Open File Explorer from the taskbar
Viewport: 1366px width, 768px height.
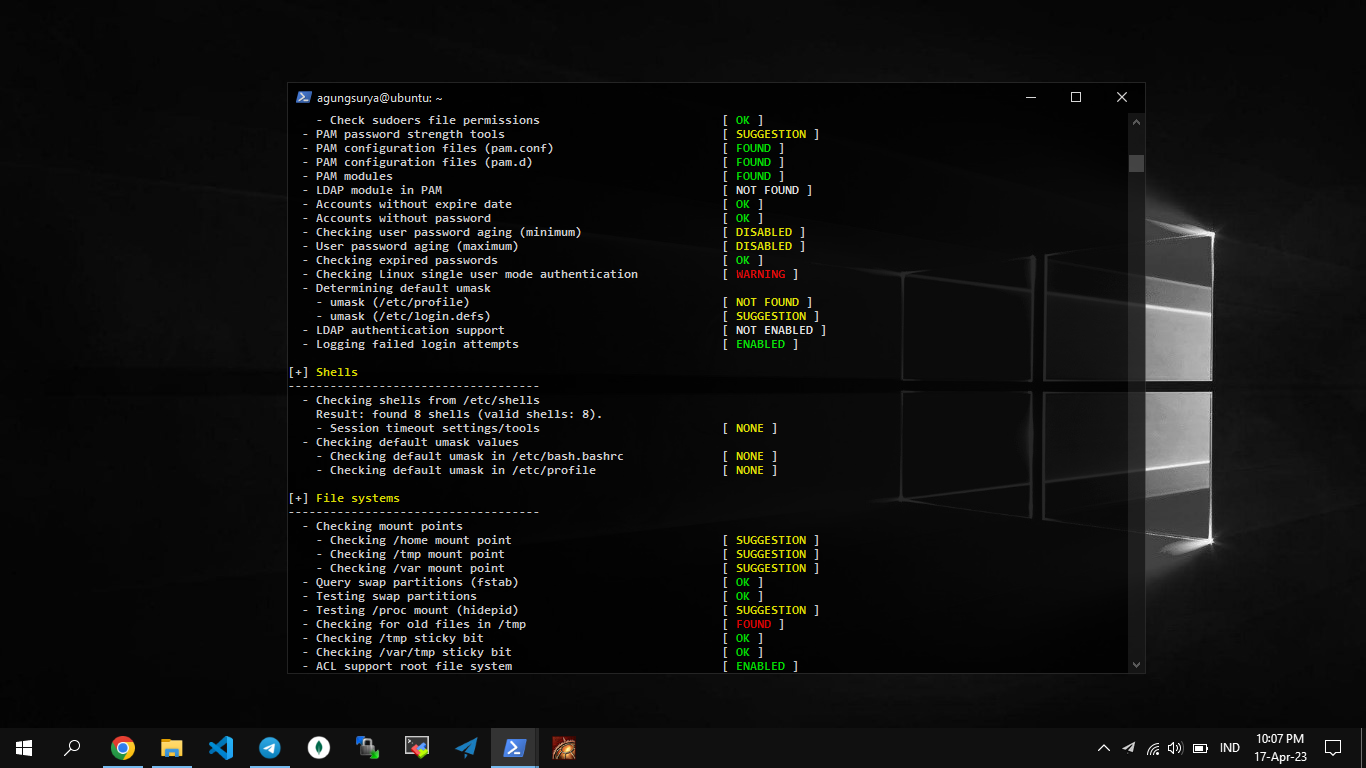click(x=172, y=747)
